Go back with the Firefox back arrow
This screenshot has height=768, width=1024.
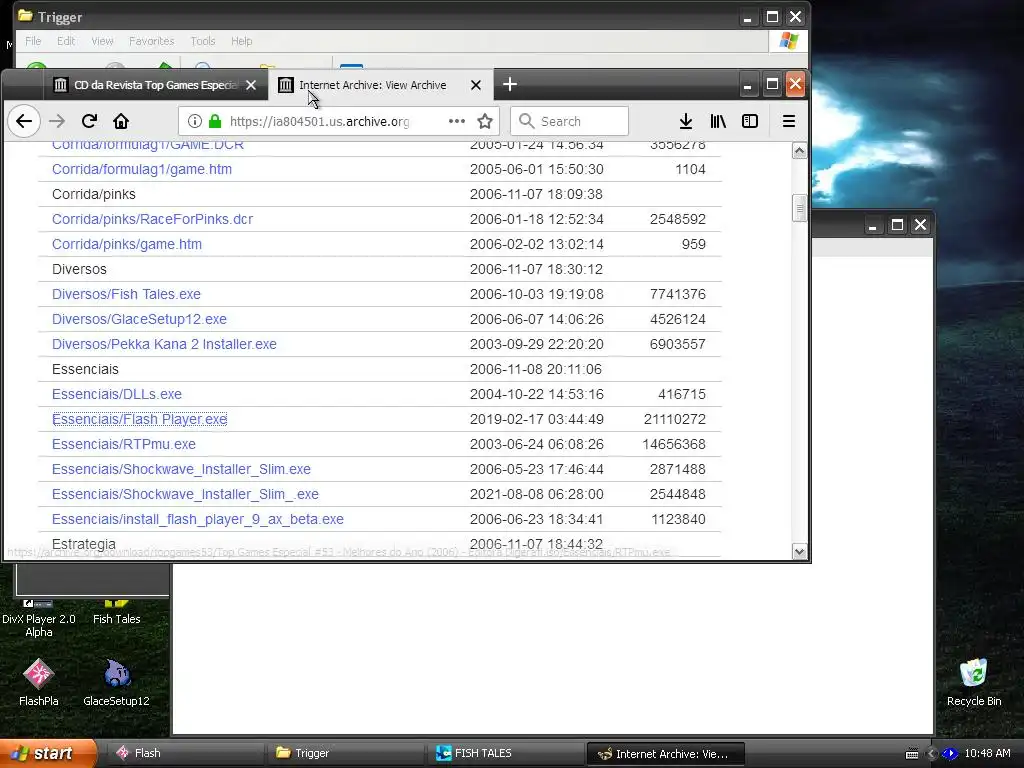[24, 121]
